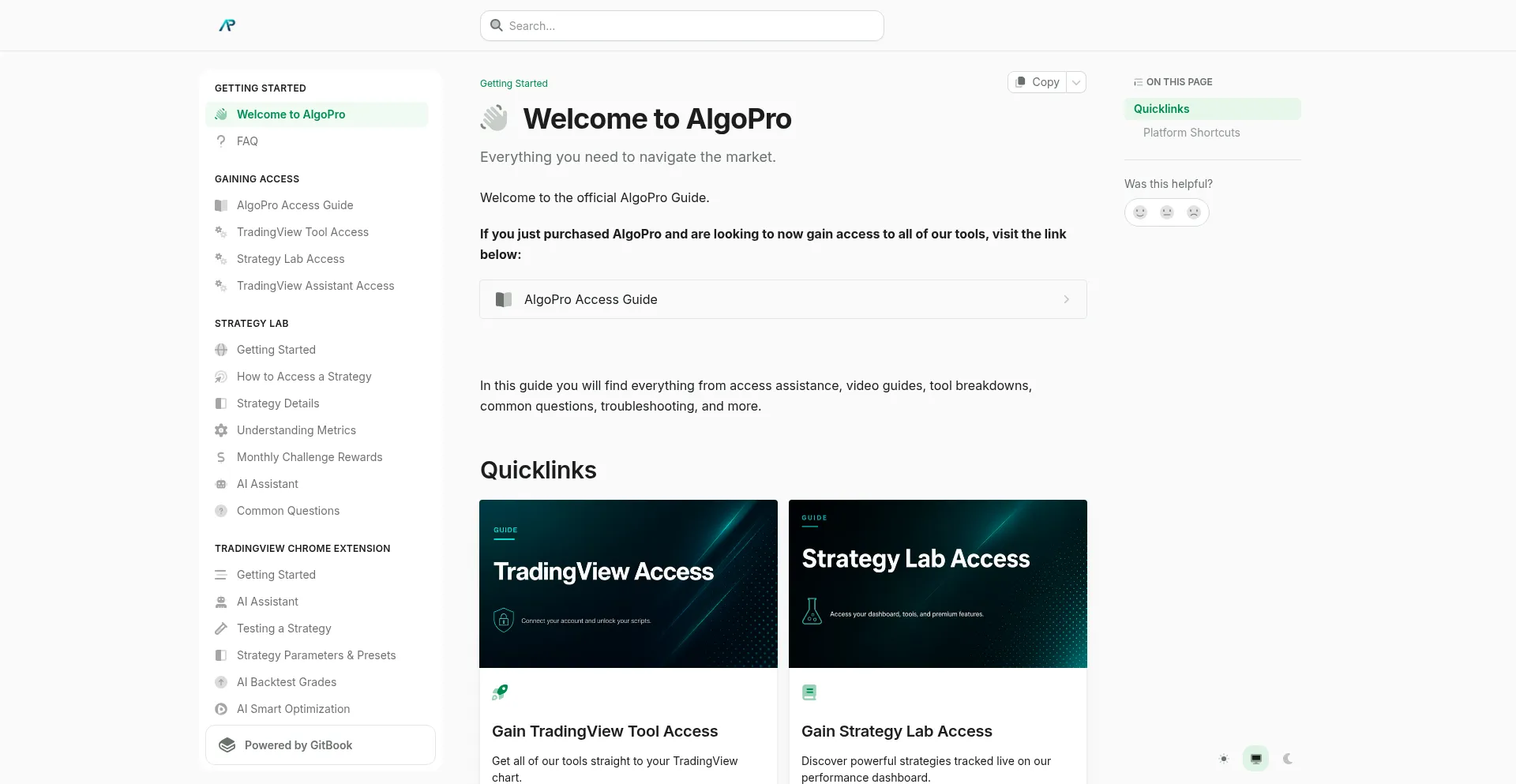Jump to Quicklinks in page outline
Screen dimensions: 1516x784
tap(1213, 109)
